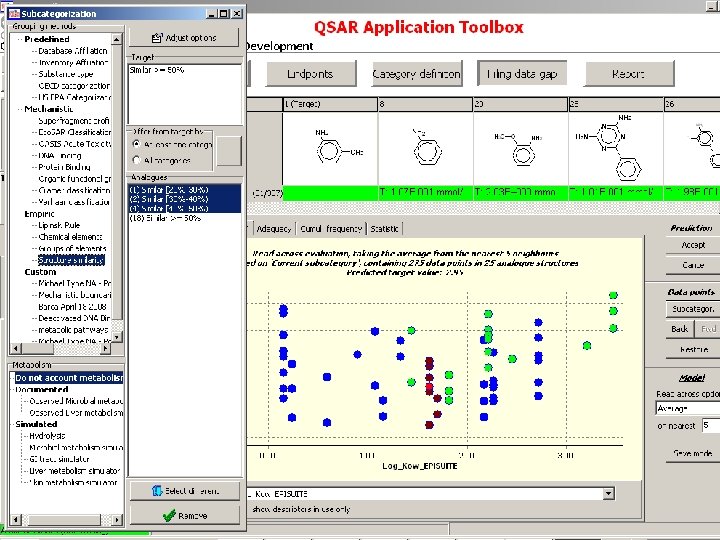This screenshot has height=540, width=720.
Task: Select the OECD categorization grouping method
Action: (74, 86)
